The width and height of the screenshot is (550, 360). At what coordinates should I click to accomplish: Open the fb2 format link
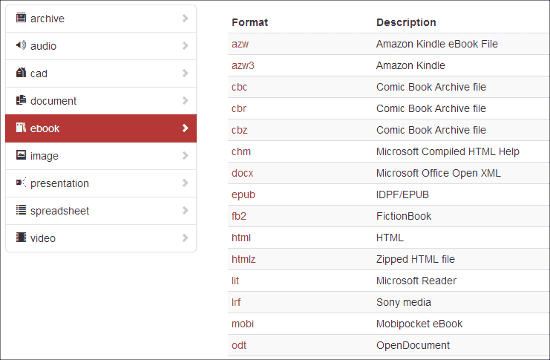239,216
